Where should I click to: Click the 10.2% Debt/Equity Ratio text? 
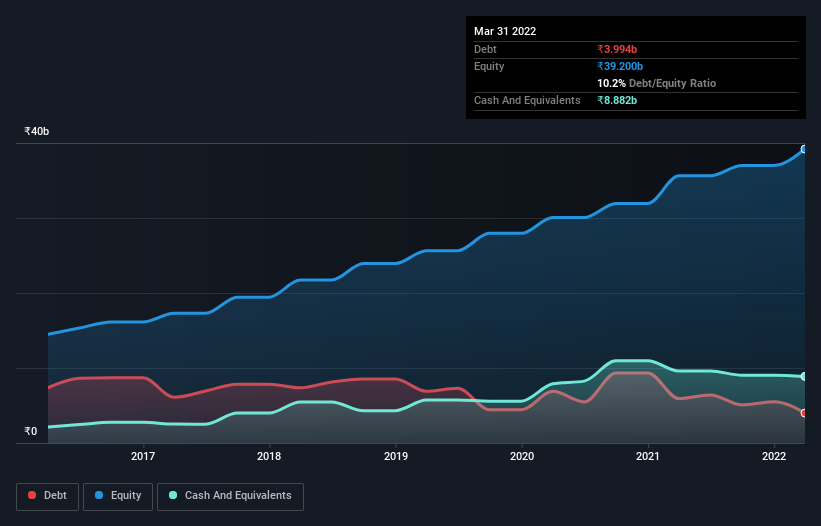657,83
